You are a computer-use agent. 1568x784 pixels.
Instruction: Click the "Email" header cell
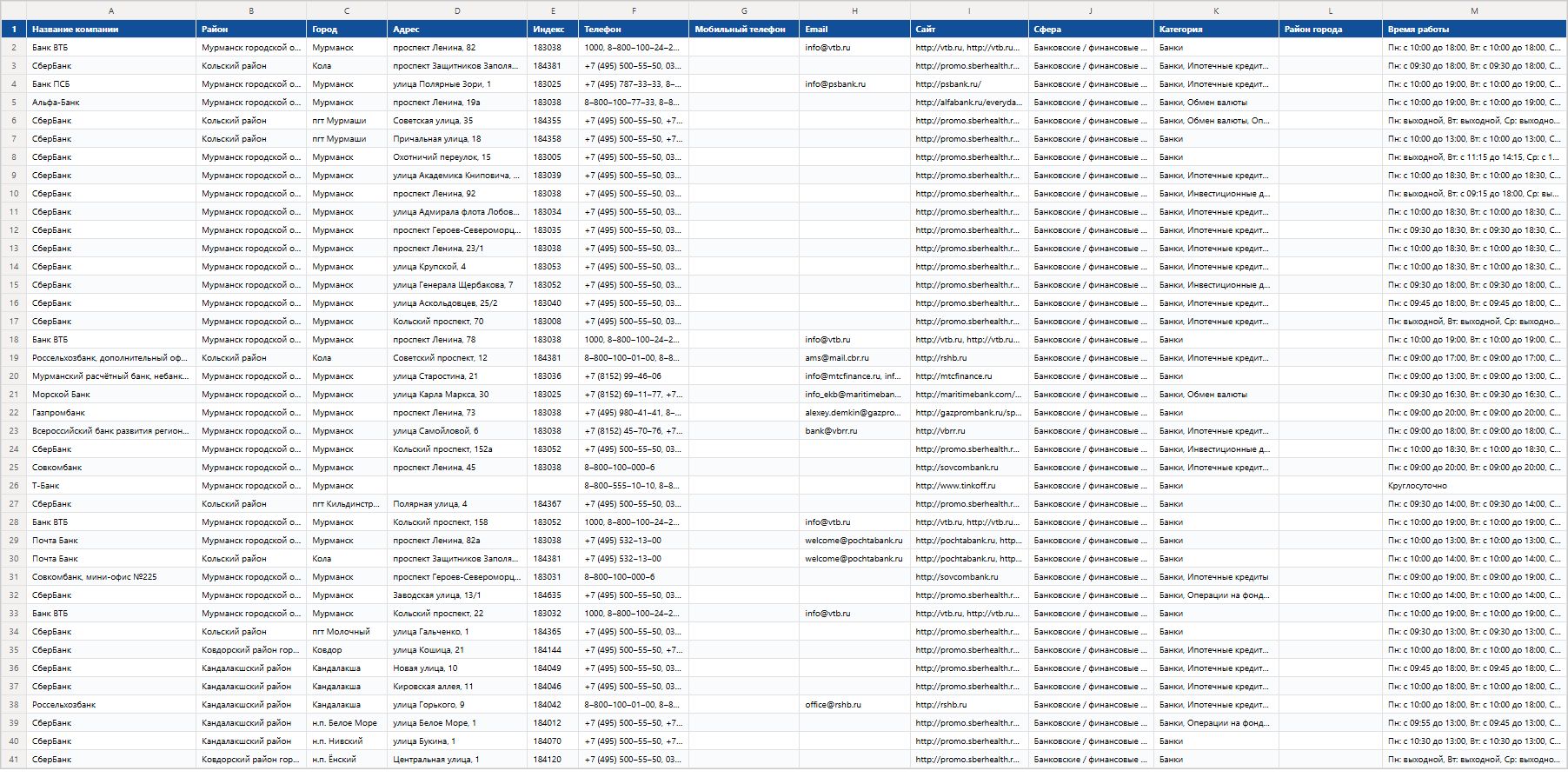pyautogui.click(x=854, y=30)
